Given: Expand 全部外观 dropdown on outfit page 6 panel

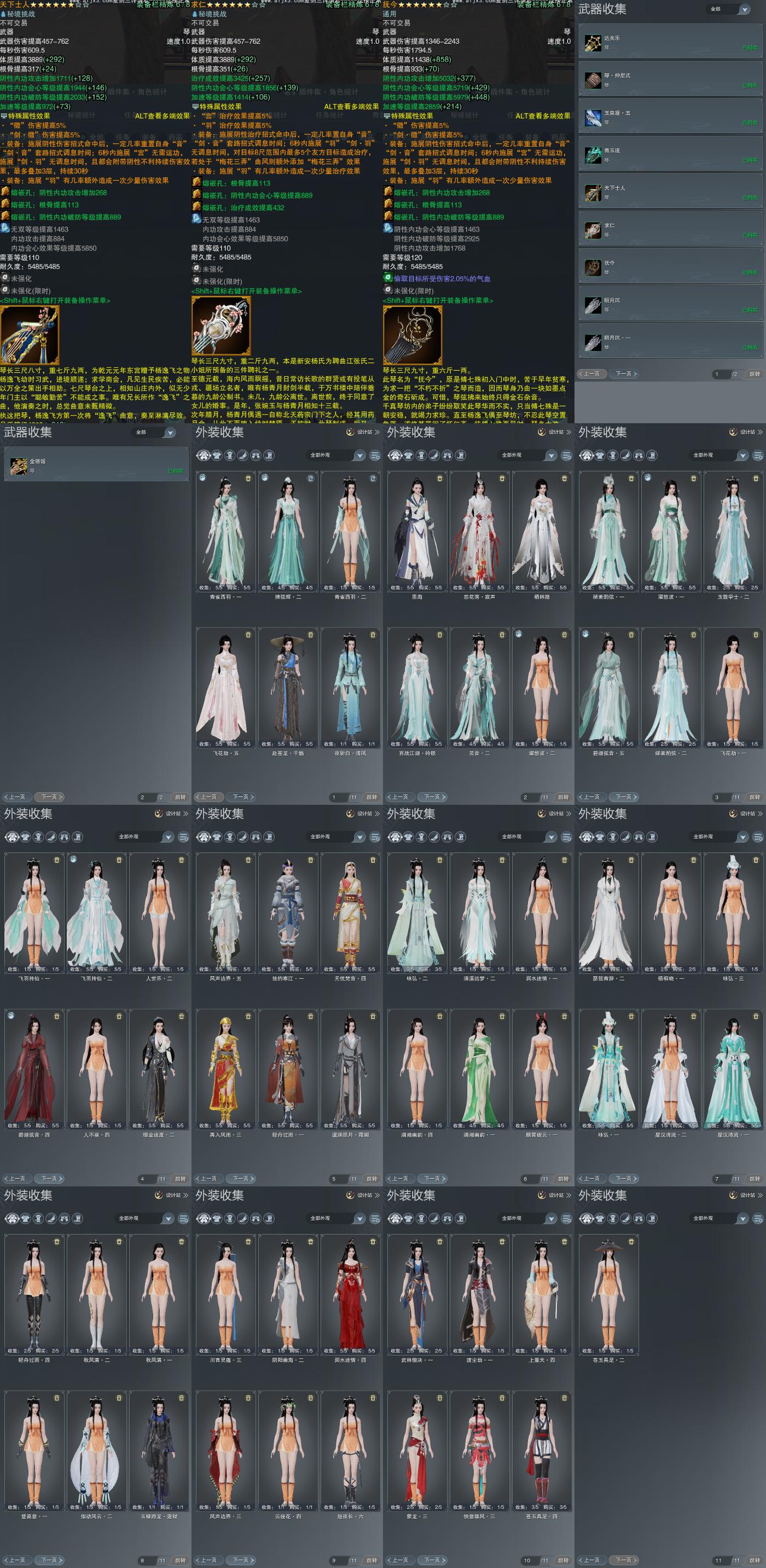Looking at the screenshot, I should 529,837.
